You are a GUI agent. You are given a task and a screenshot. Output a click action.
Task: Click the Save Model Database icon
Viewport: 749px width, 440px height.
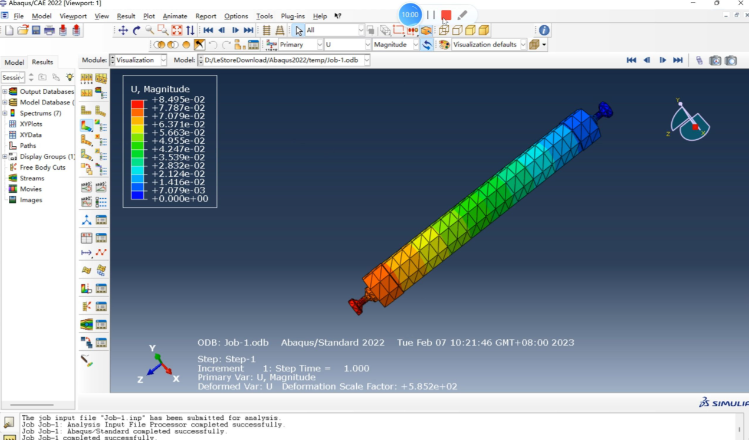coord(37,30)
